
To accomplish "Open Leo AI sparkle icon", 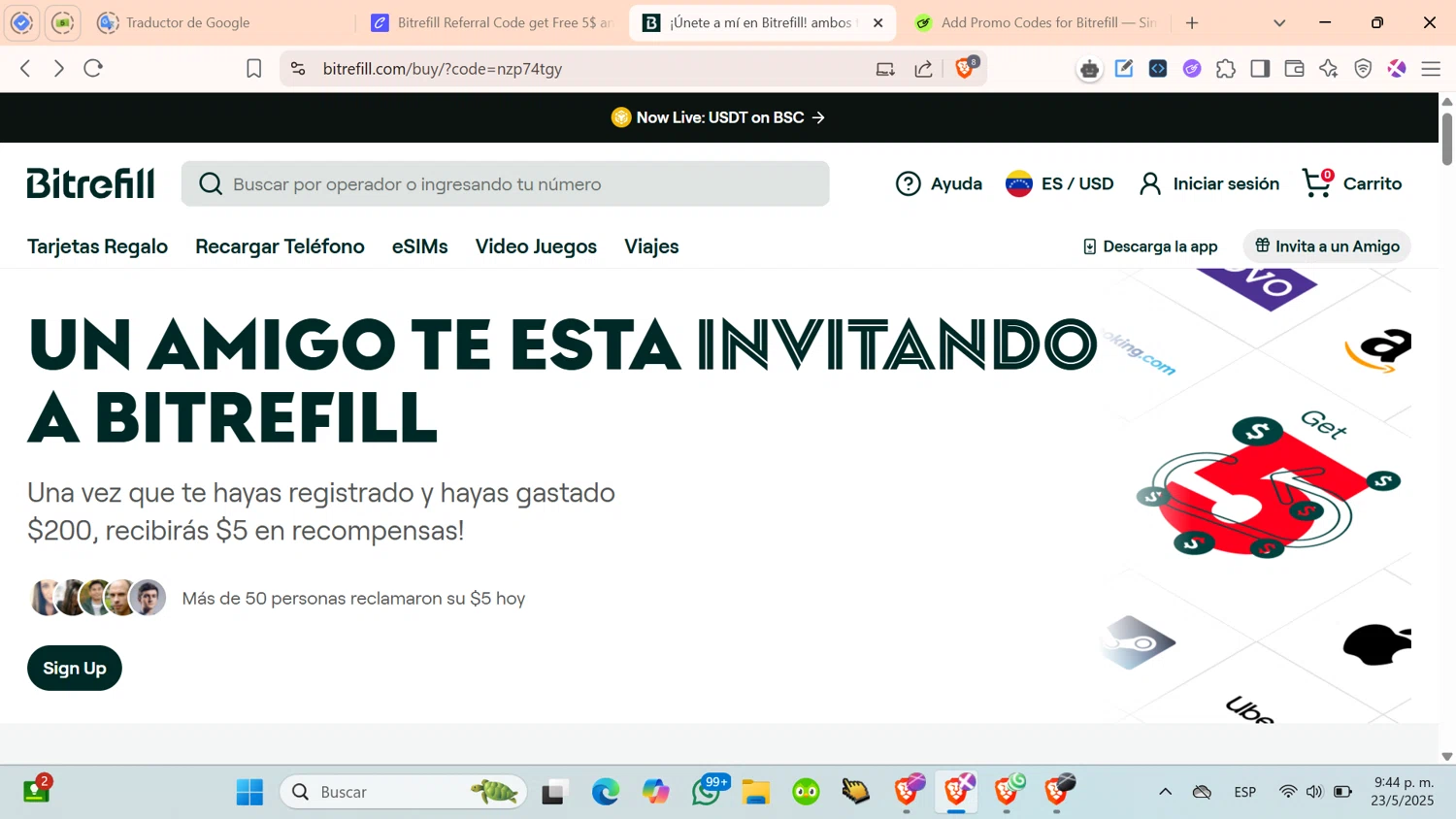I will click(x=1329, y=69).
